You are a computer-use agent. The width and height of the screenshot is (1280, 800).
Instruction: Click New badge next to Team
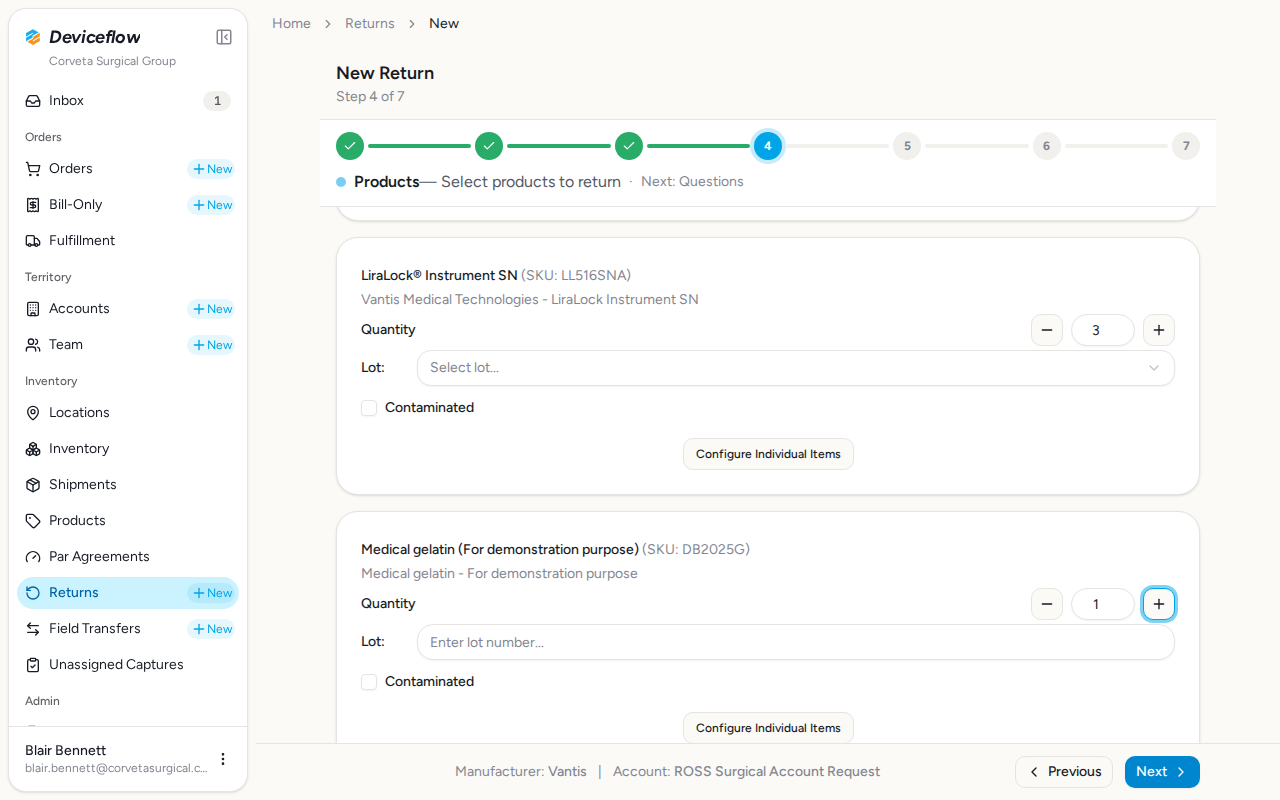pos(212,345)
